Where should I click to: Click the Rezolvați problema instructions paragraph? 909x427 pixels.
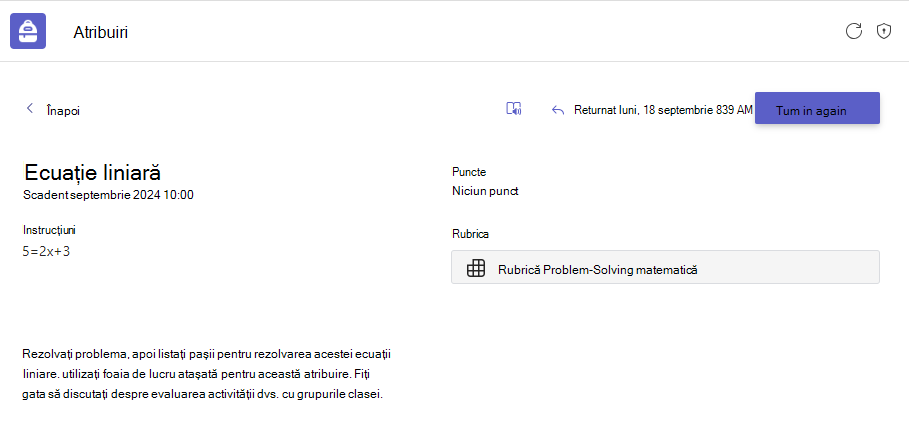(210, 374)
